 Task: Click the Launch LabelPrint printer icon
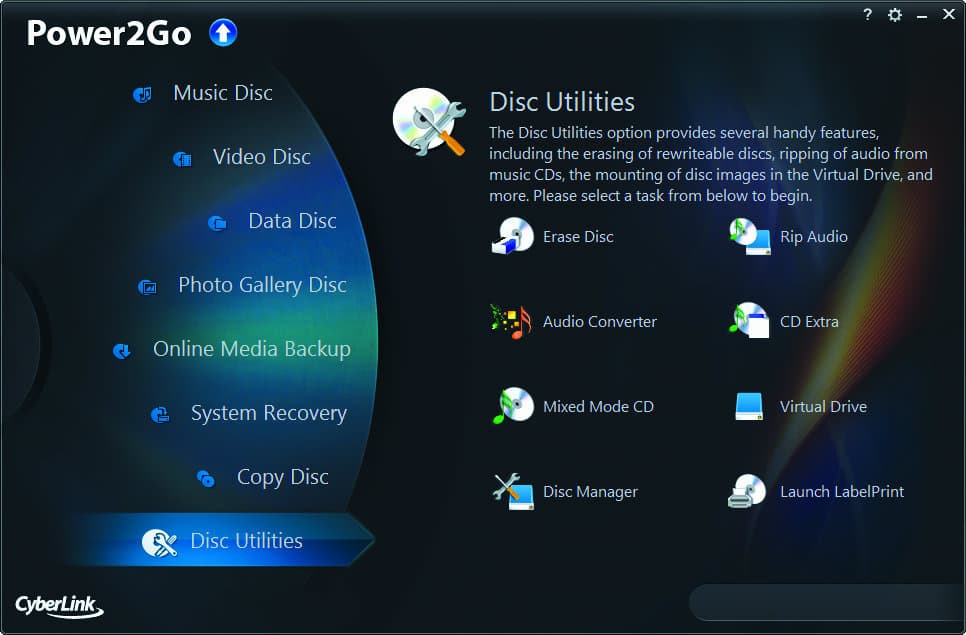pyautogui.click(x=748, y=492)
